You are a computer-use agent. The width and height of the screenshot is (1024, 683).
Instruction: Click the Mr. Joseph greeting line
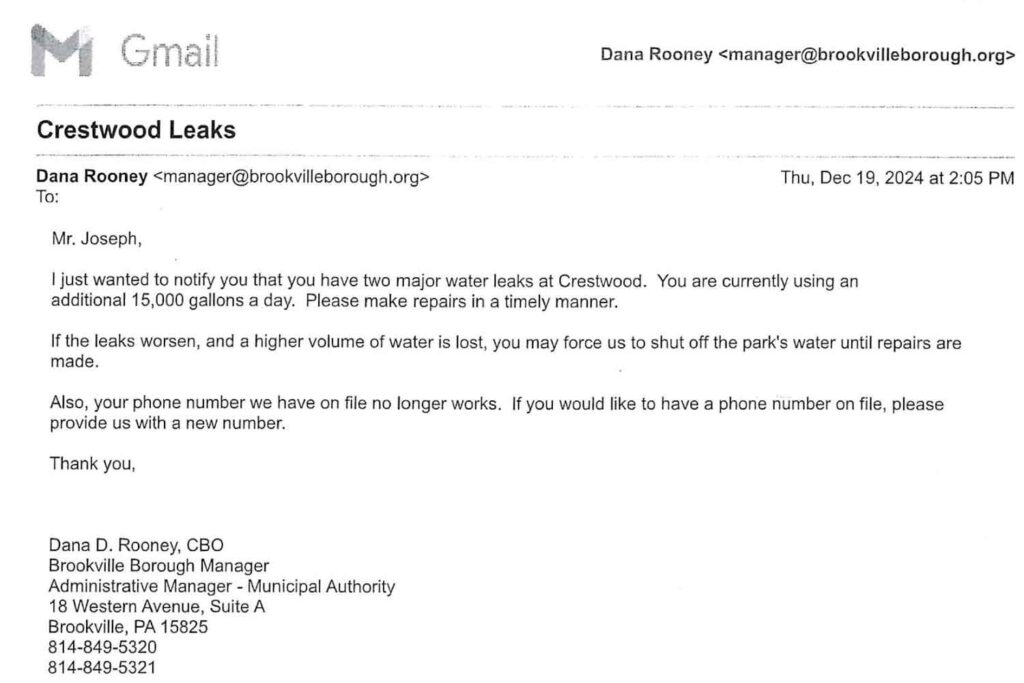(x=92, y=239)
